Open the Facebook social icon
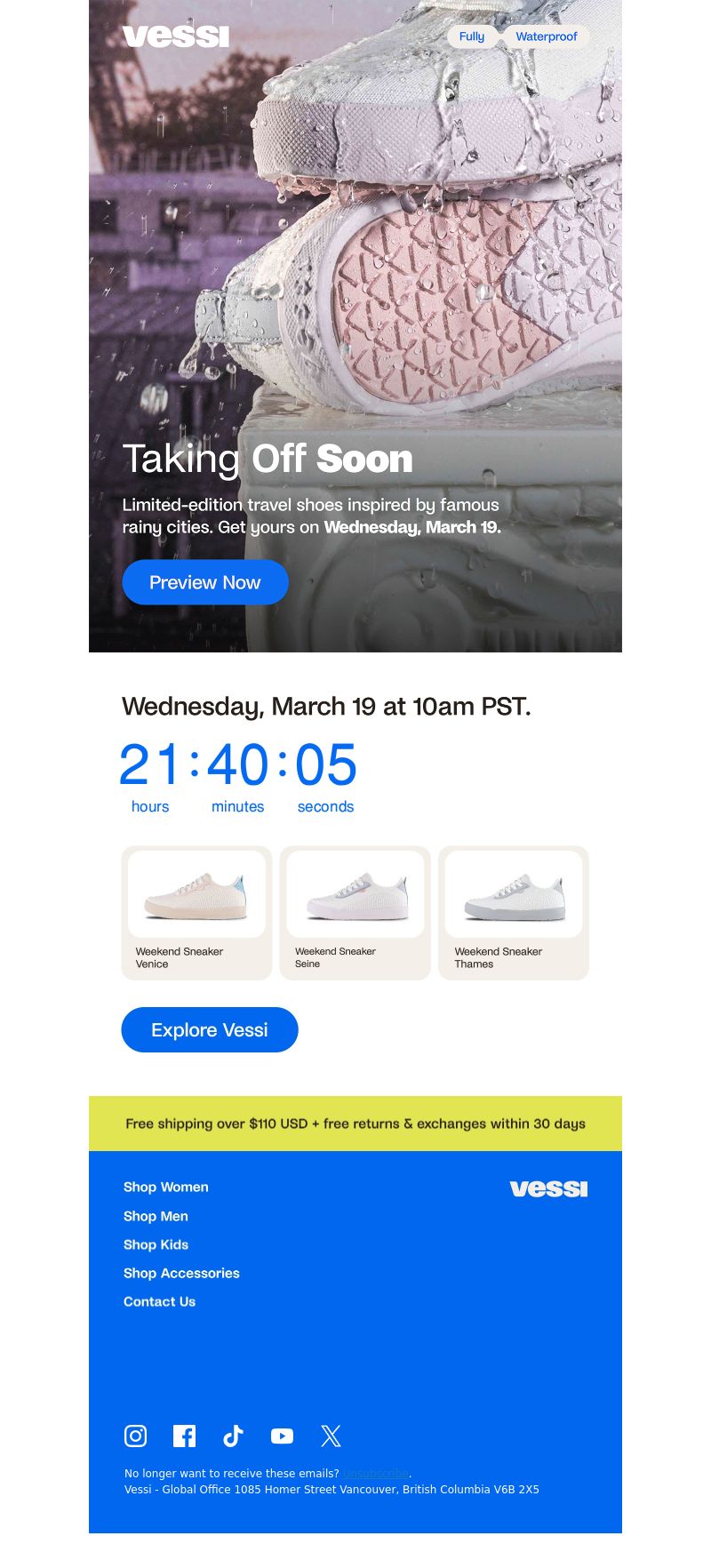Viewport: 711px width, 1568px height. [184, 1436]
